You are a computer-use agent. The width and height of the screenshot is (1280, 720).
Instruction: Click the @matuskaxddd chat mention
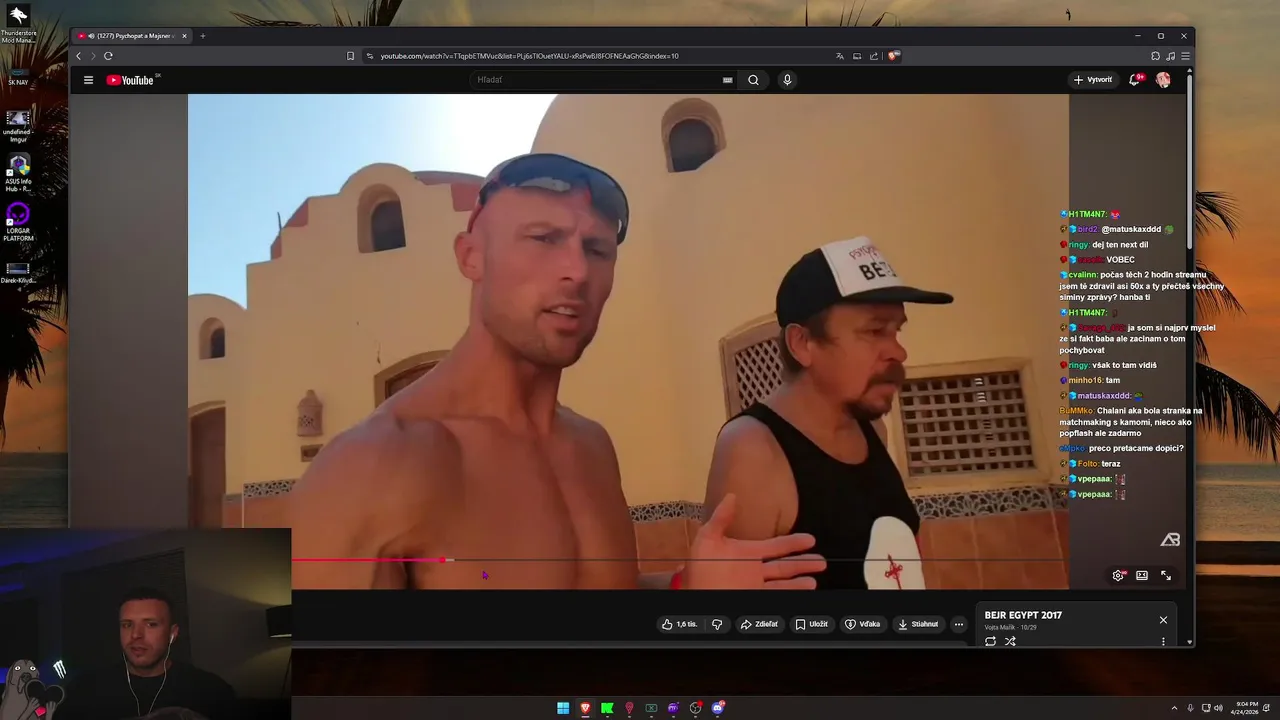(x=1131, y=229)
